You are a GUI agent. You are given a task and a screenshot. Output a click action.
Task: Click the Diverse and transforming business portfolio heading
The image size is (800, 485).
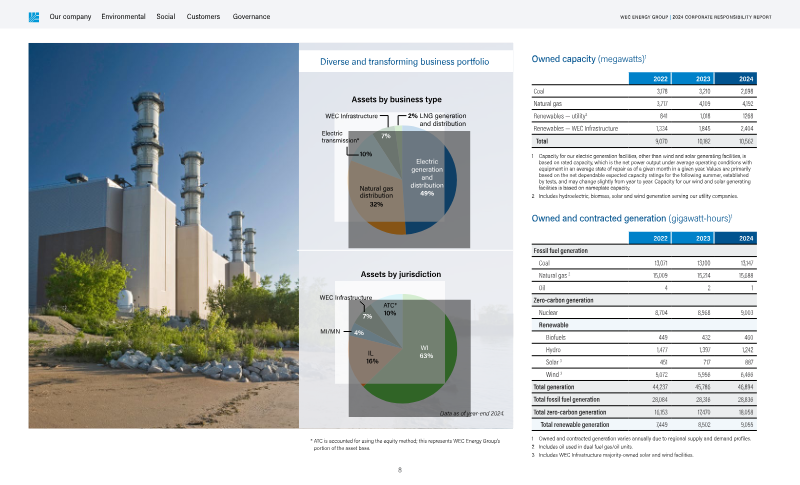[404, 62]
